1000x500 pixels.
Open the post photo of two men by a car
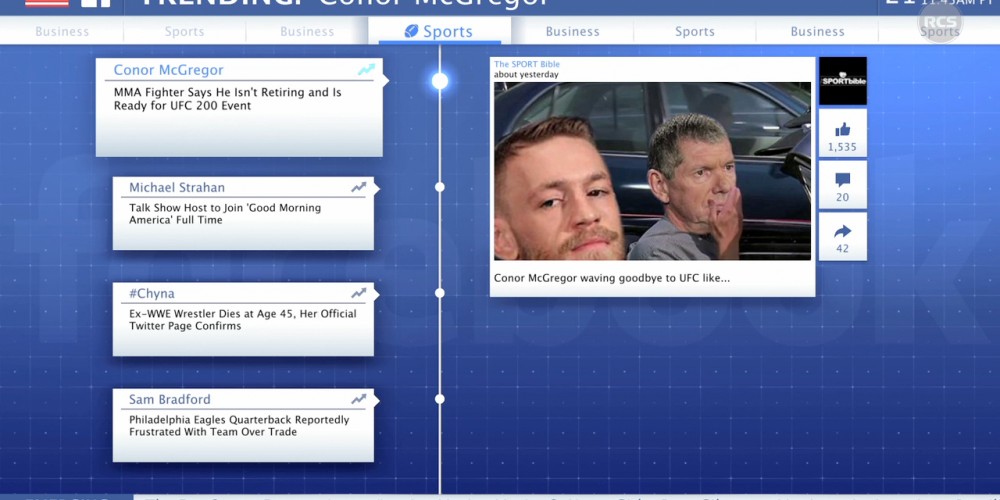point(652,171)
